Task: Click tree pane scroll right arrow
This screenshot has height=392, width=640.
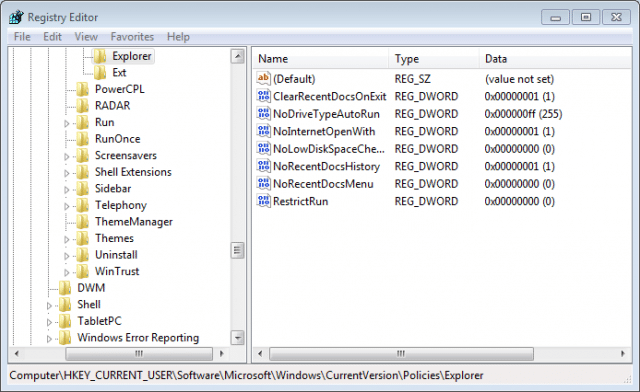Action: point(222,354)
